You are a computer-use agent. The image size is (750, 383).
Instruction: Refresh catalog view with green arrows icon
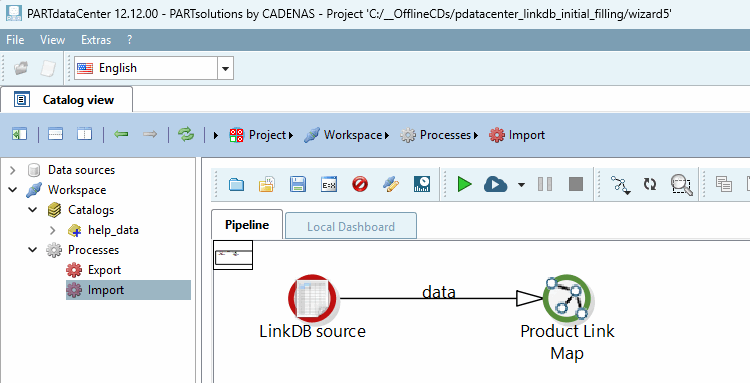(x=186, y=135)
